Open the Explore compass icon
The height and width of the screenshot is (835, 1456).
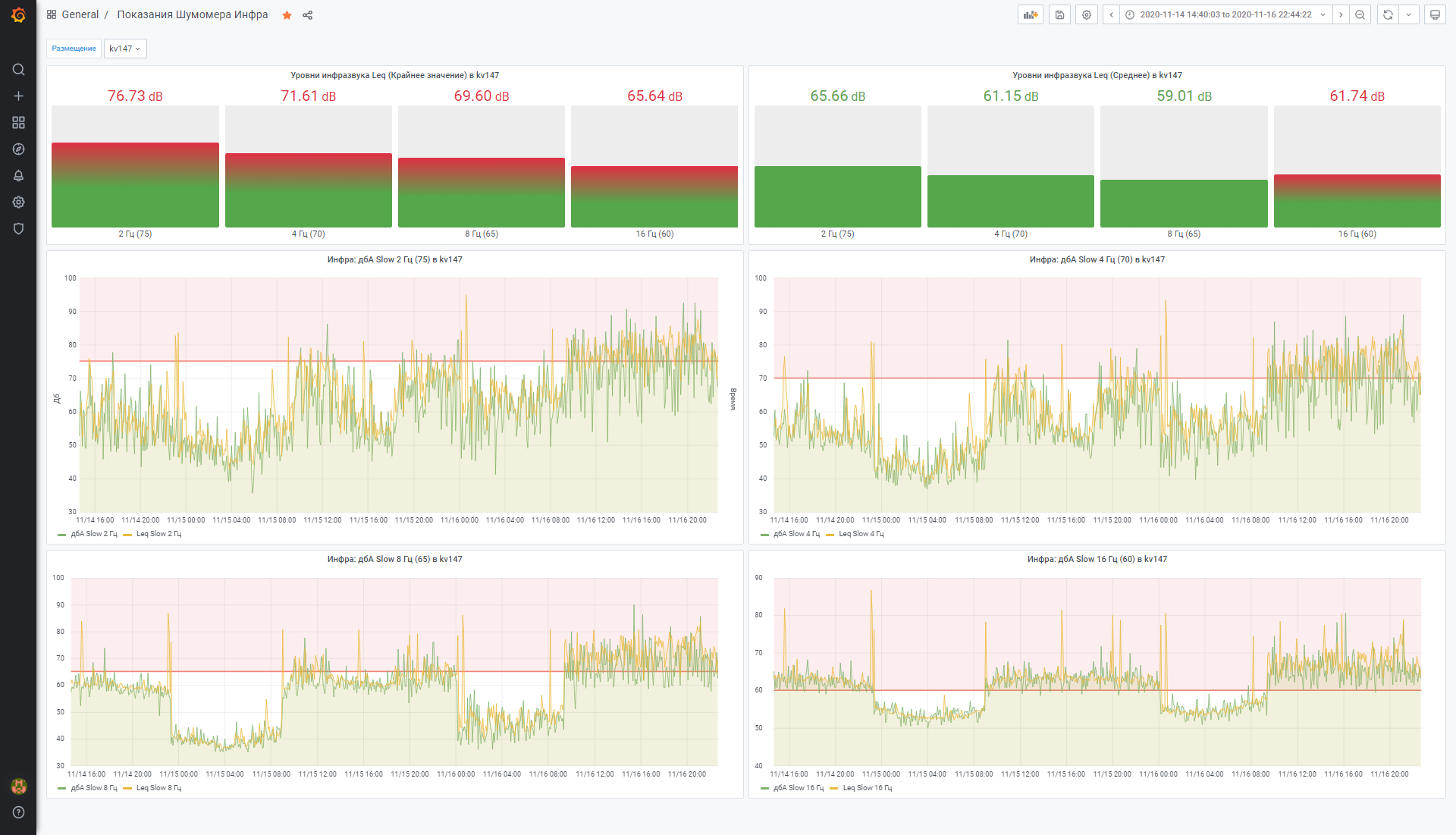(x=18, y=149)
